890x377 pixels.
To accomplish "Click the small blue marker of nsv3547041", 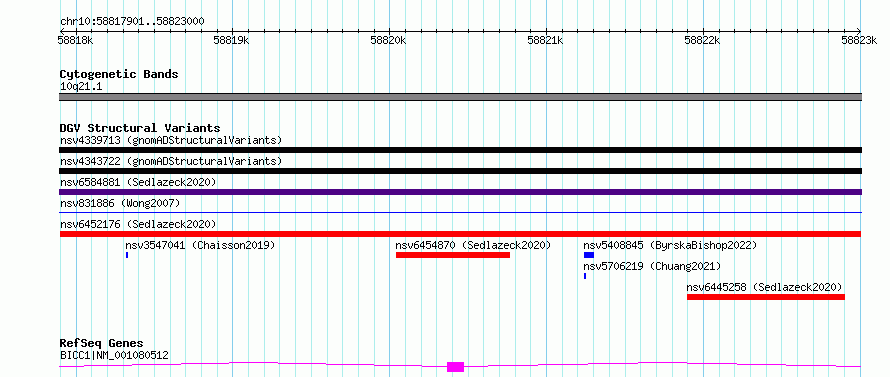I will click(x=127, y=255).
